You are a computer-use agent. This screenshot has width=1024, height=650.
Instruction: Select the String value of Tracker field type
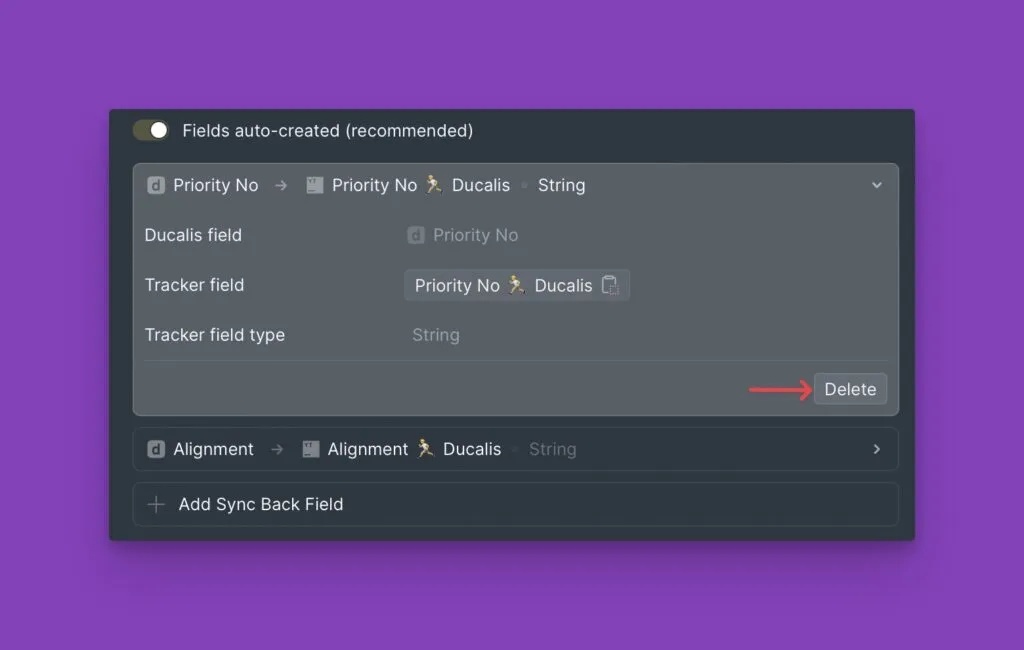click(x=436, y=335)
